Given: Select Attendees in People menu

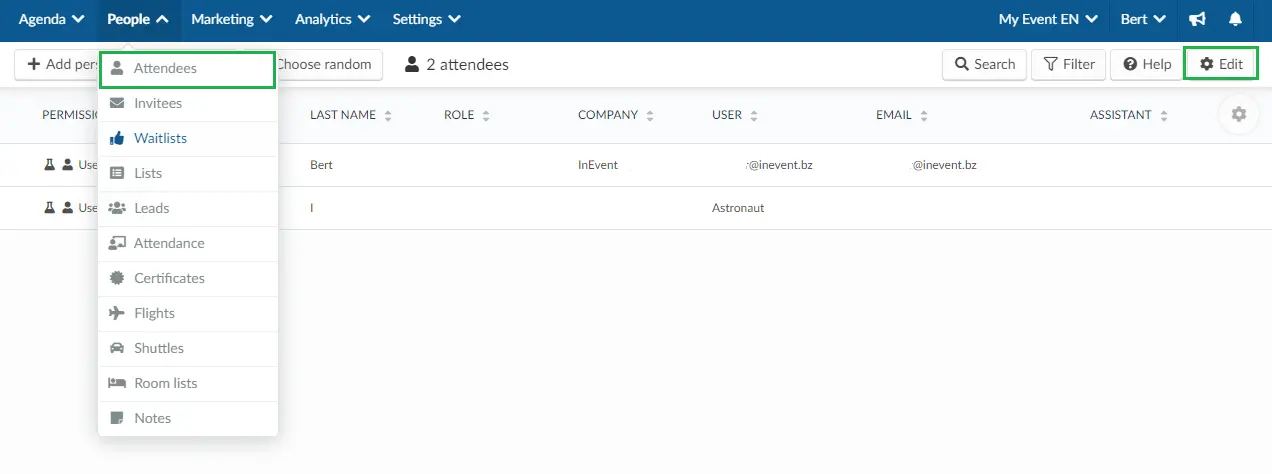Looking at the screenshot, I should click(187, 69).
